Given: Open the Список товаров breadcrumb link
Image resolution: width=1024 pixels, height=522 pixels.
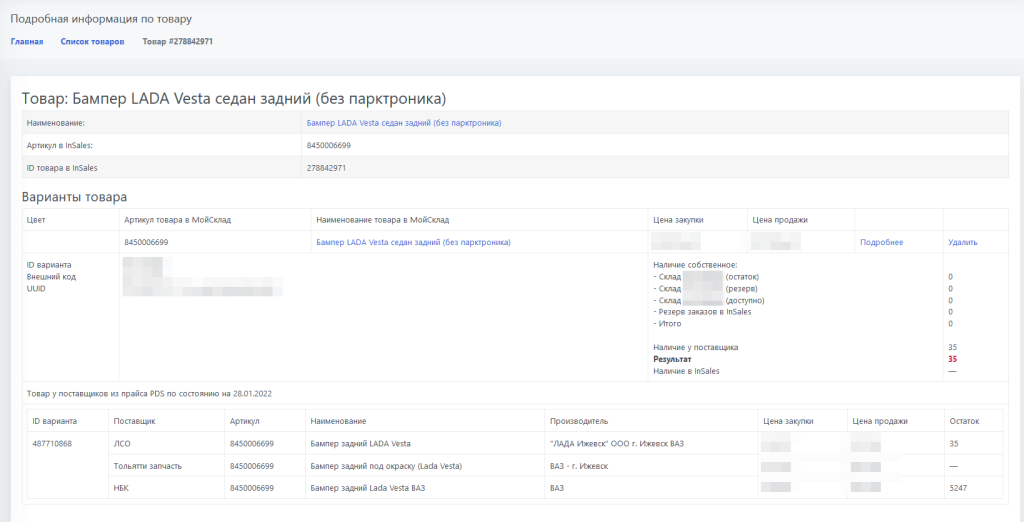Looking at the screenshot, I should (x=92, y=42).
